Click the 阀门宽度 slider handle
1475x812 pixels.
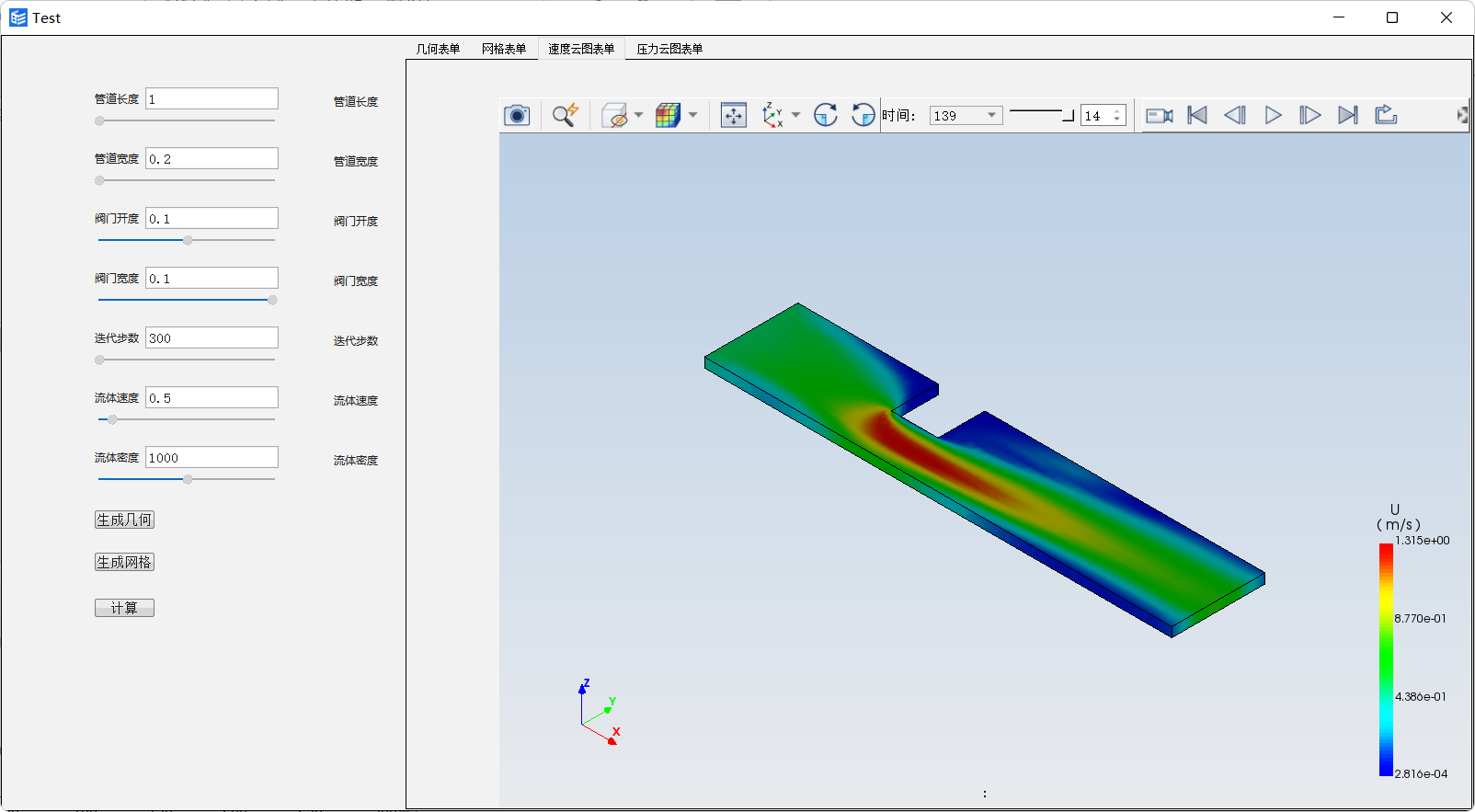click(x=272, y=300)
